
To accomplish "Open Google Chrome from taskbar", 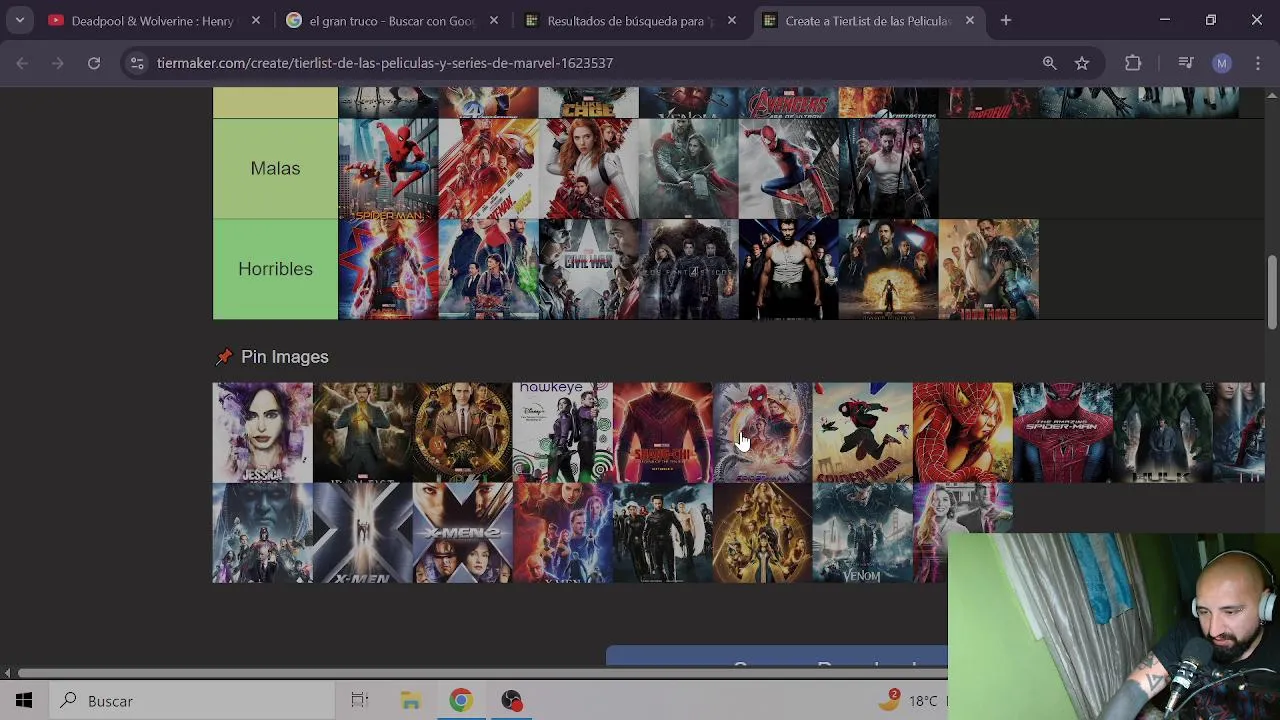I will [461, 701].
